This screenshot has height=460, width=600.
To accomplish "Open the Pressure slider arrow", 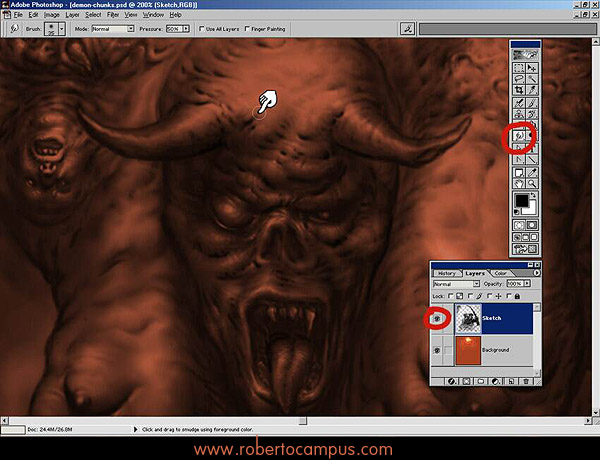I will [186, 29].
